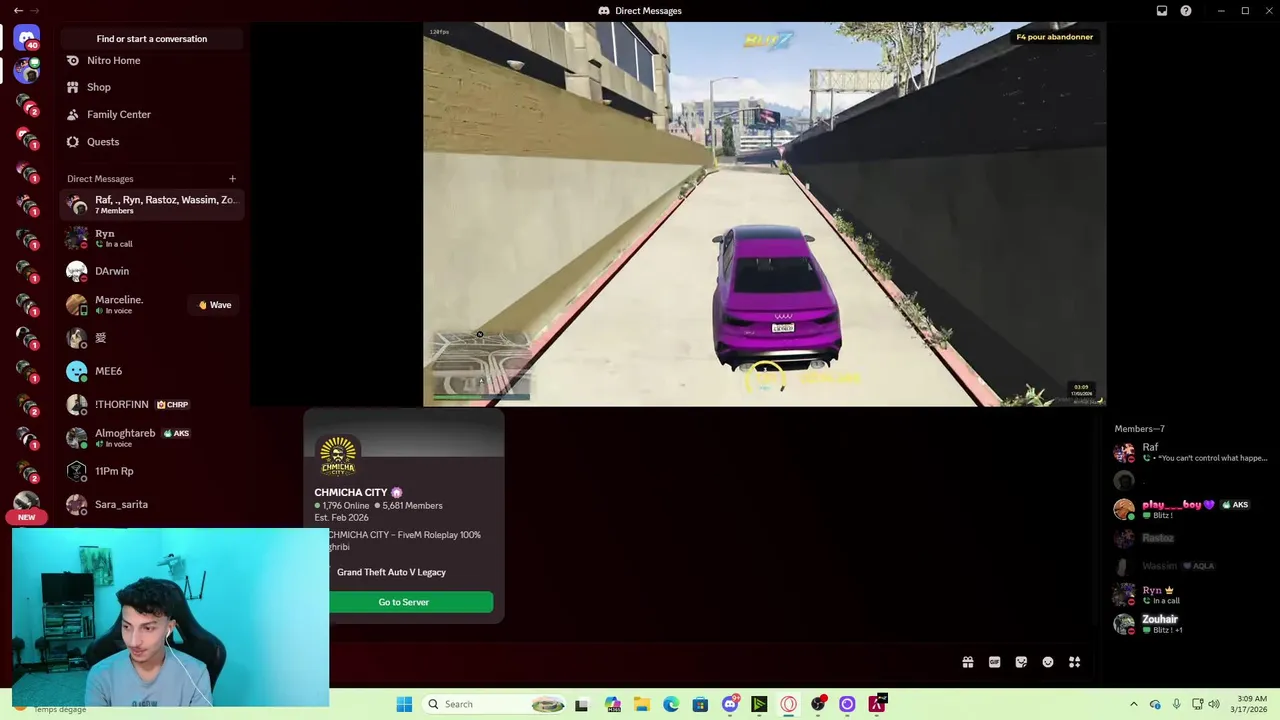1280x720 pixels.
Task: Open the apps launcher icon in chat bar
Action: click(x=1075, y=662)
